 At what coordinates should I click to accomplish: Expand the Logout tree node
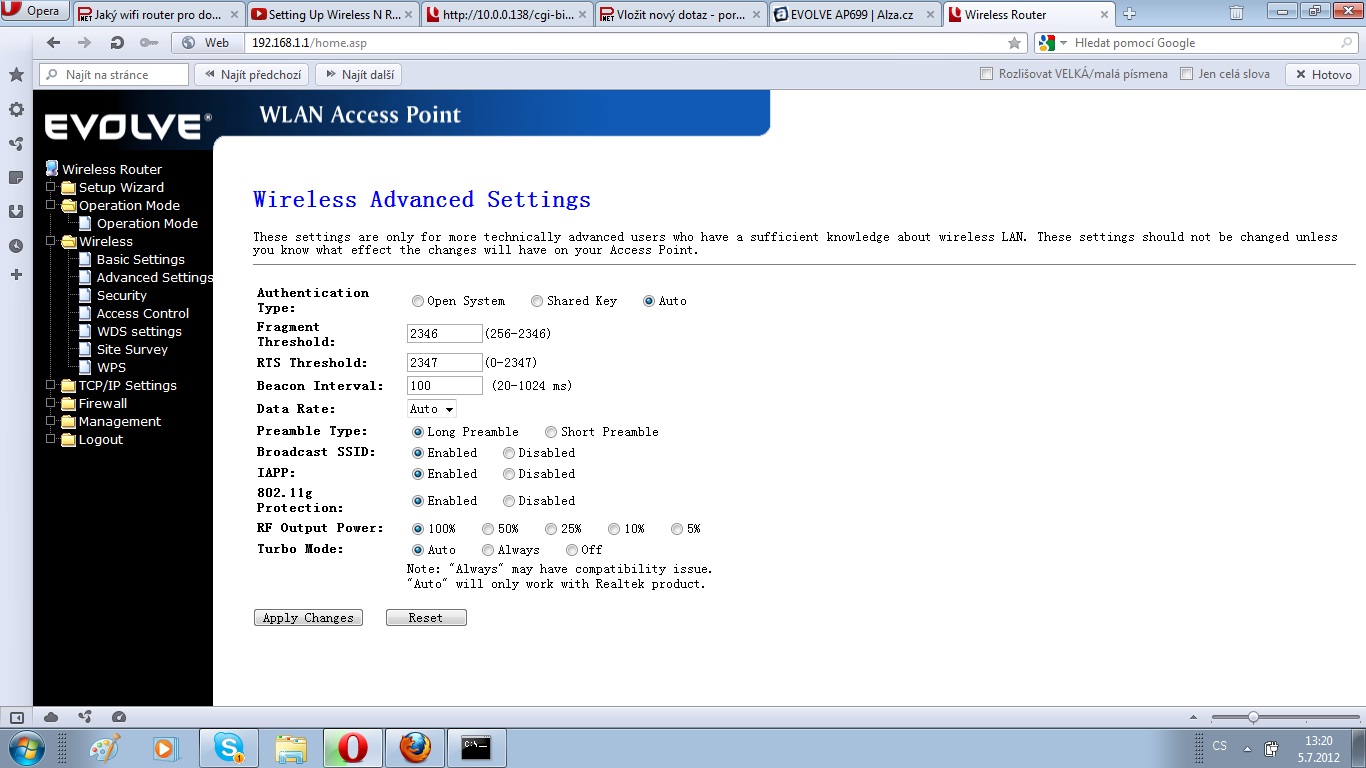[51, 439]
